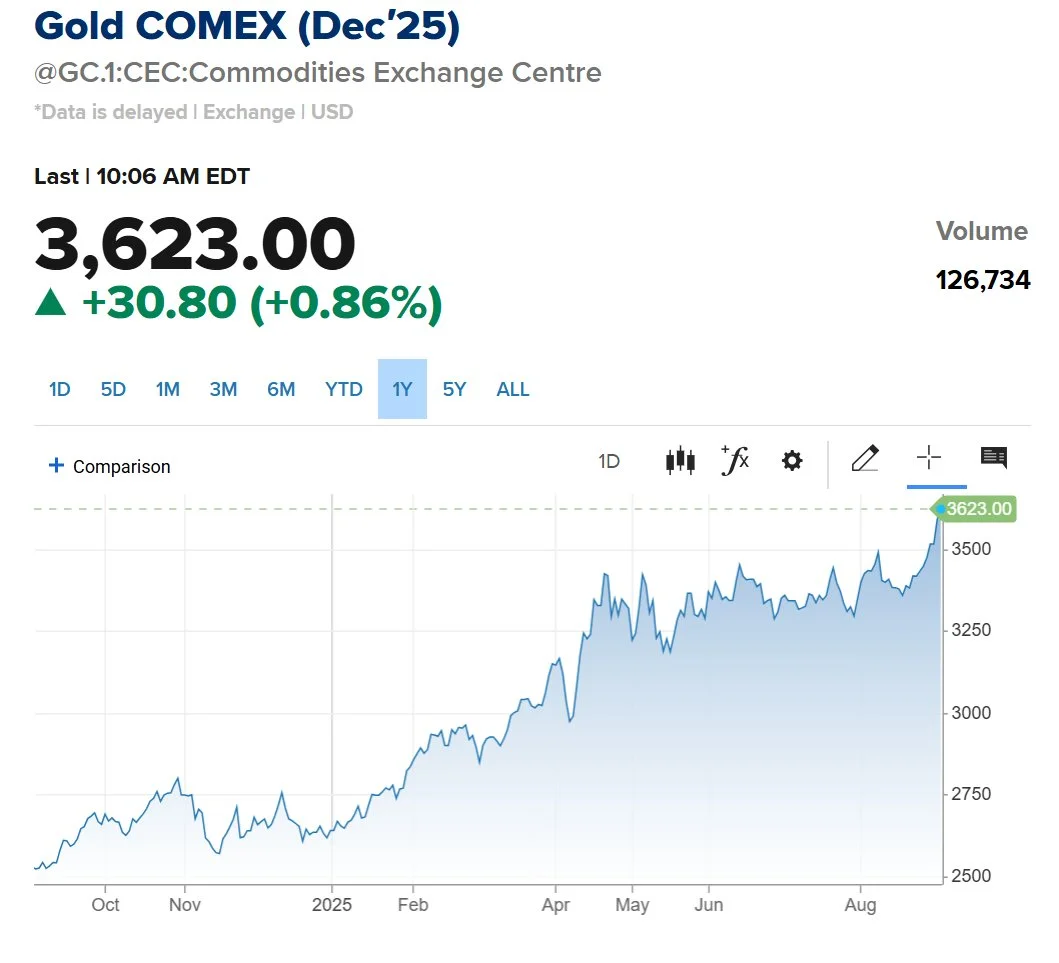Screen dimensions: 1059x963
Task: Open the 1D interval dropdown
Action: pyautogui.click(x=609, y=460)
